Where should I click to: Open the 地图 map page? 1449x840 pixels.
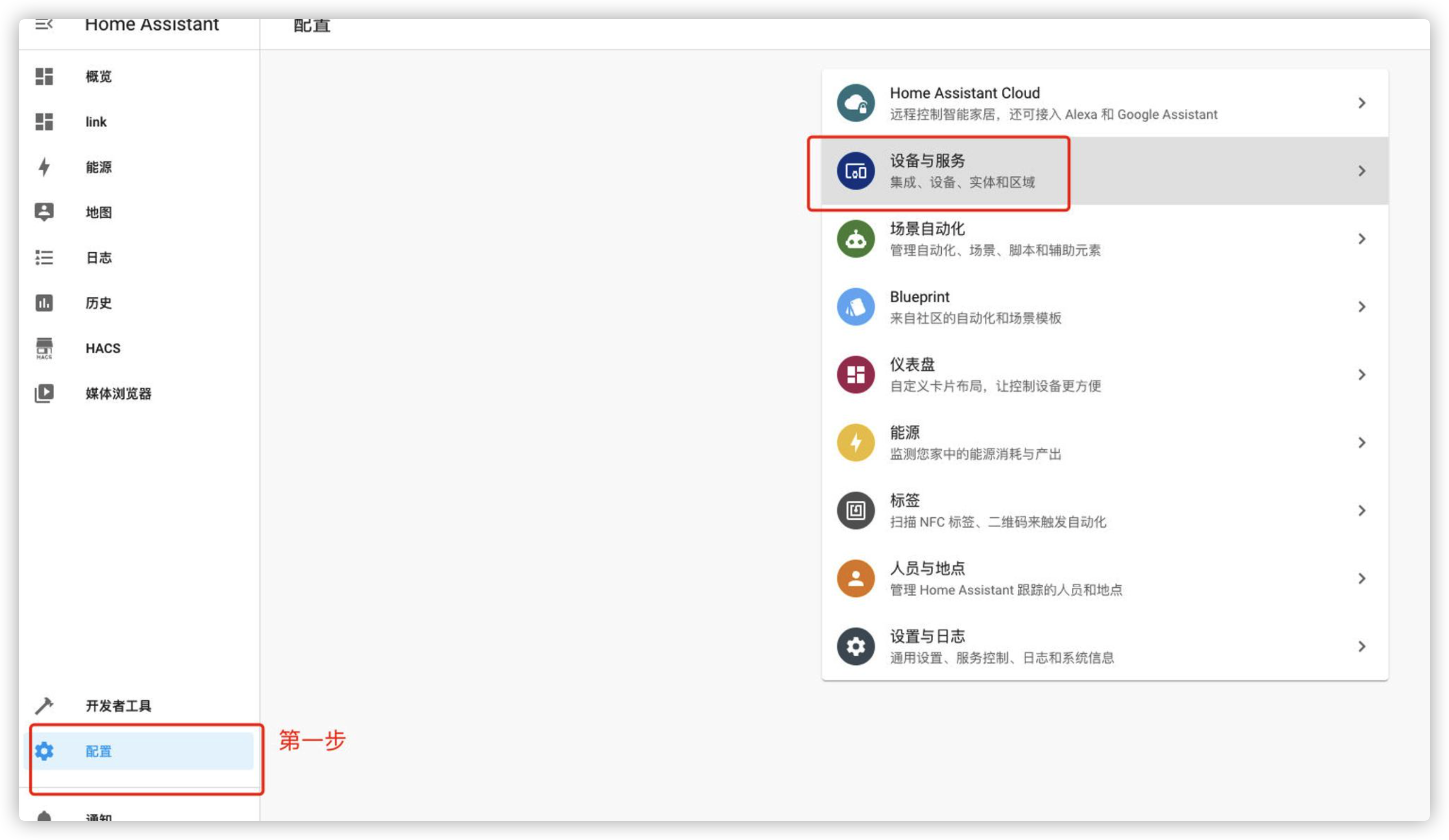[x=138, y=212]
